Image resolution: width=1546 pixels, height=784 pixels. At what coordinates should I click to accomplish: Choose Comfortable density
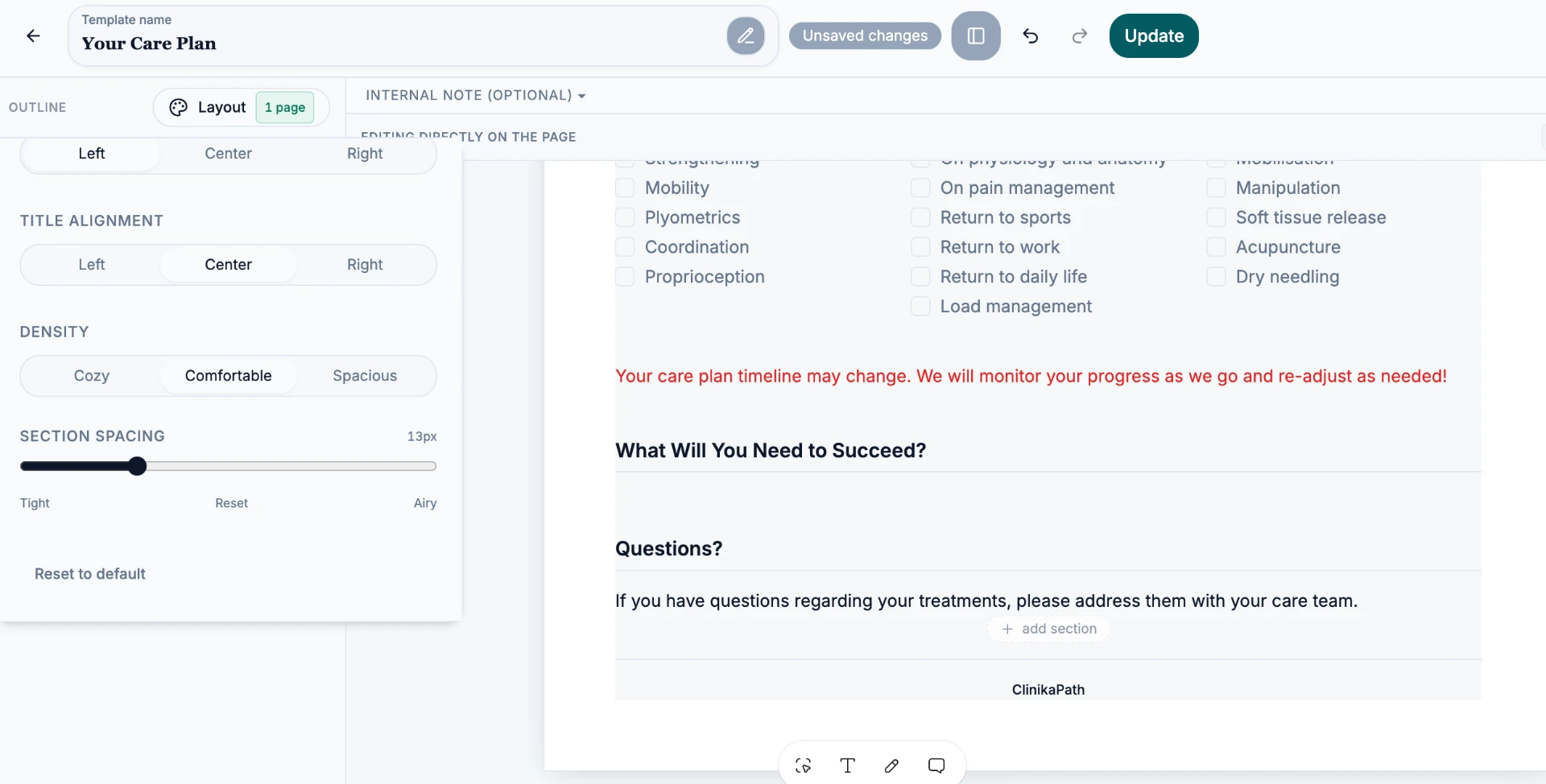229,376
